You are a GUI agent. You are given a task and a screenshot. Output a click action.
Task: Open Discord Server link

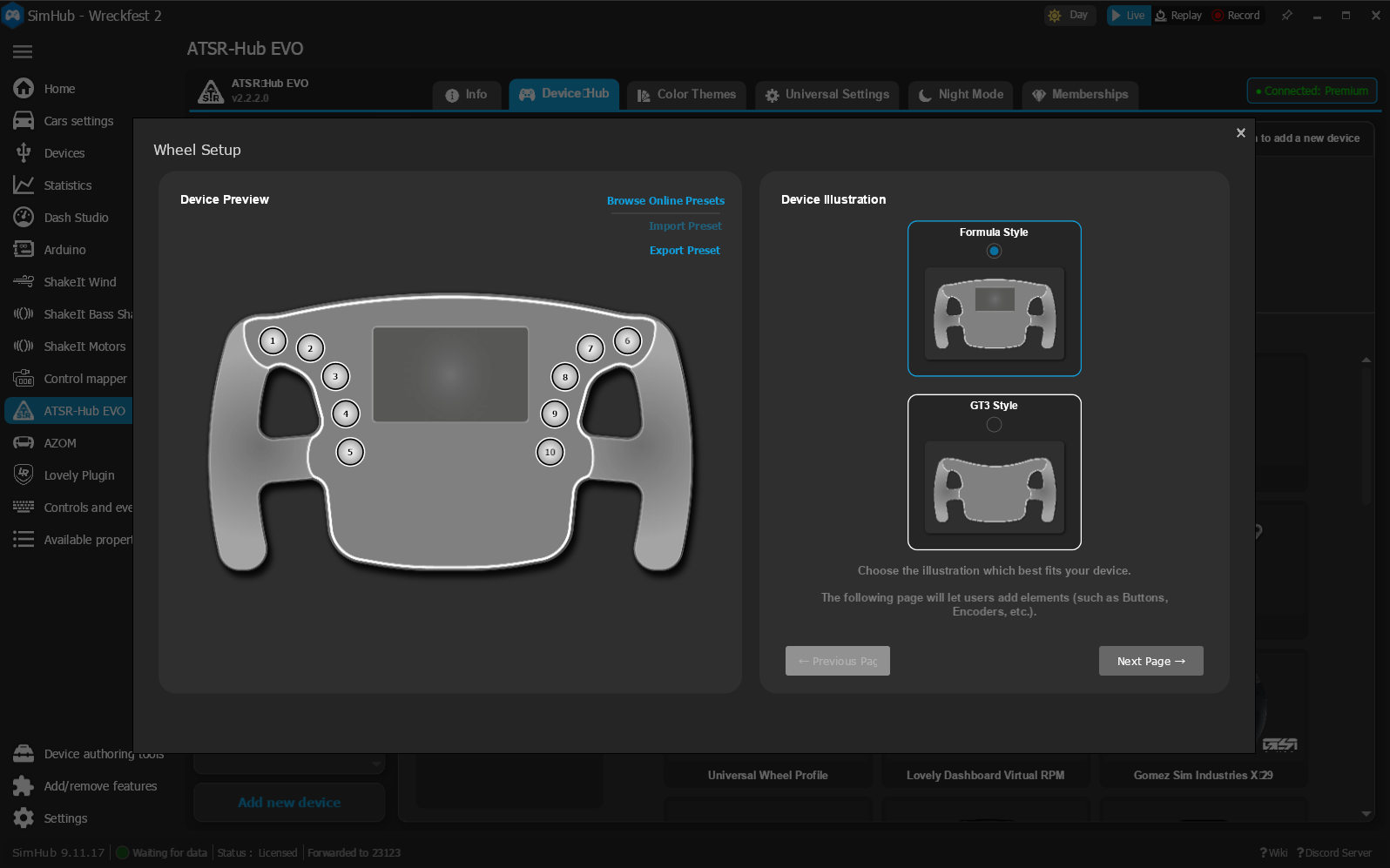coord(1334,853)
